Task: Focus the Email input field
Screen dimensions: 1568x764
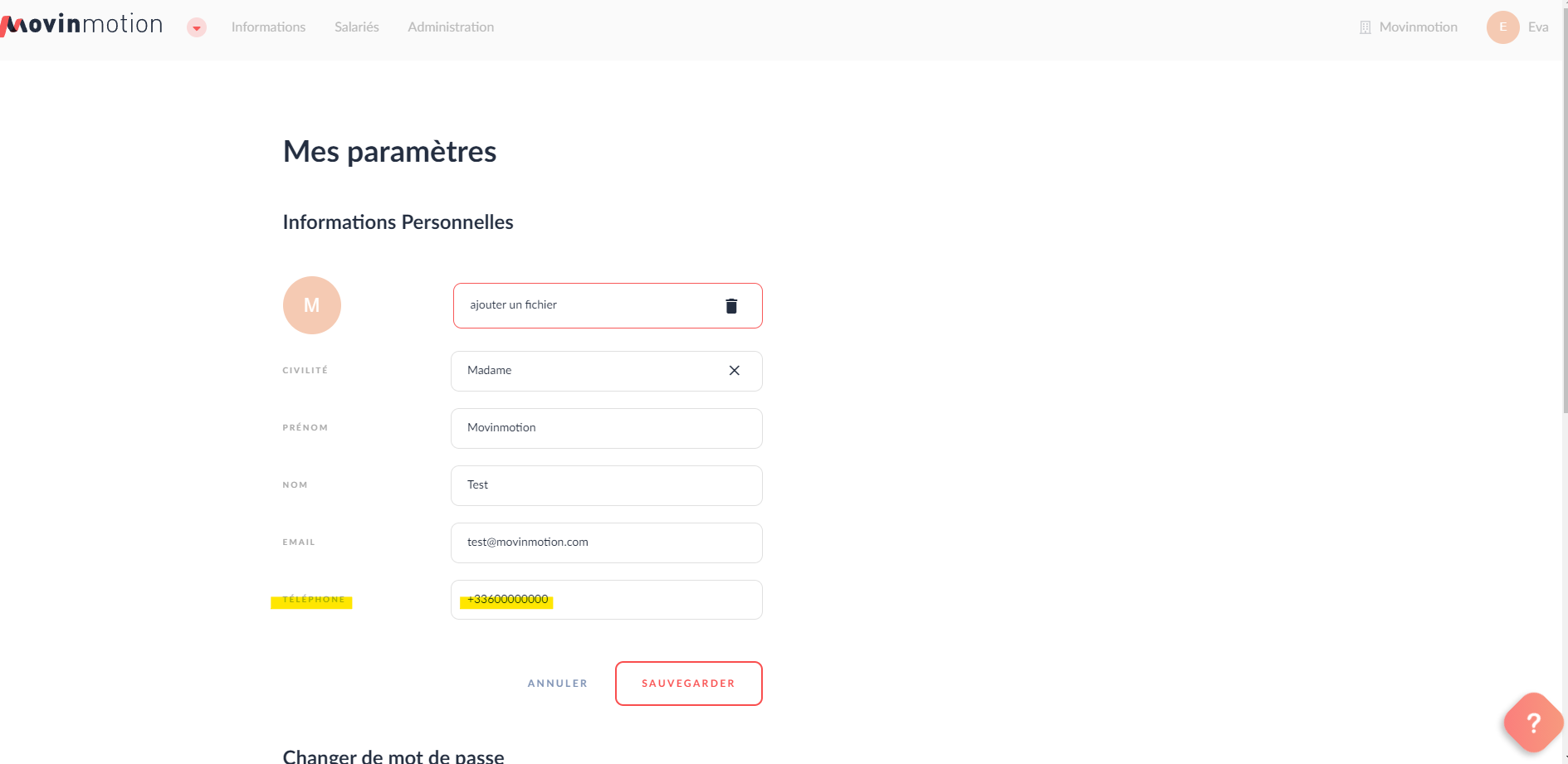Action: click(x=606, y=543)
